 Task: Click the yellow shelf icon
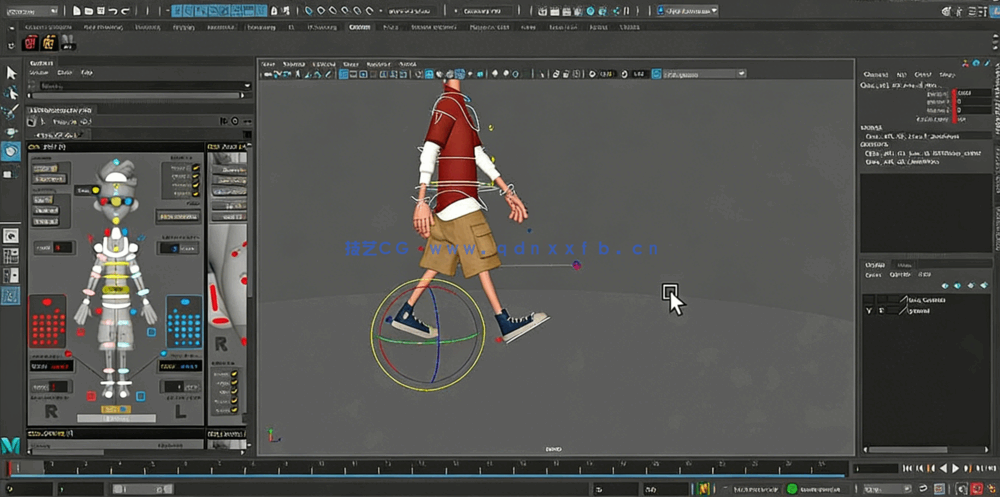coord(50,43)
